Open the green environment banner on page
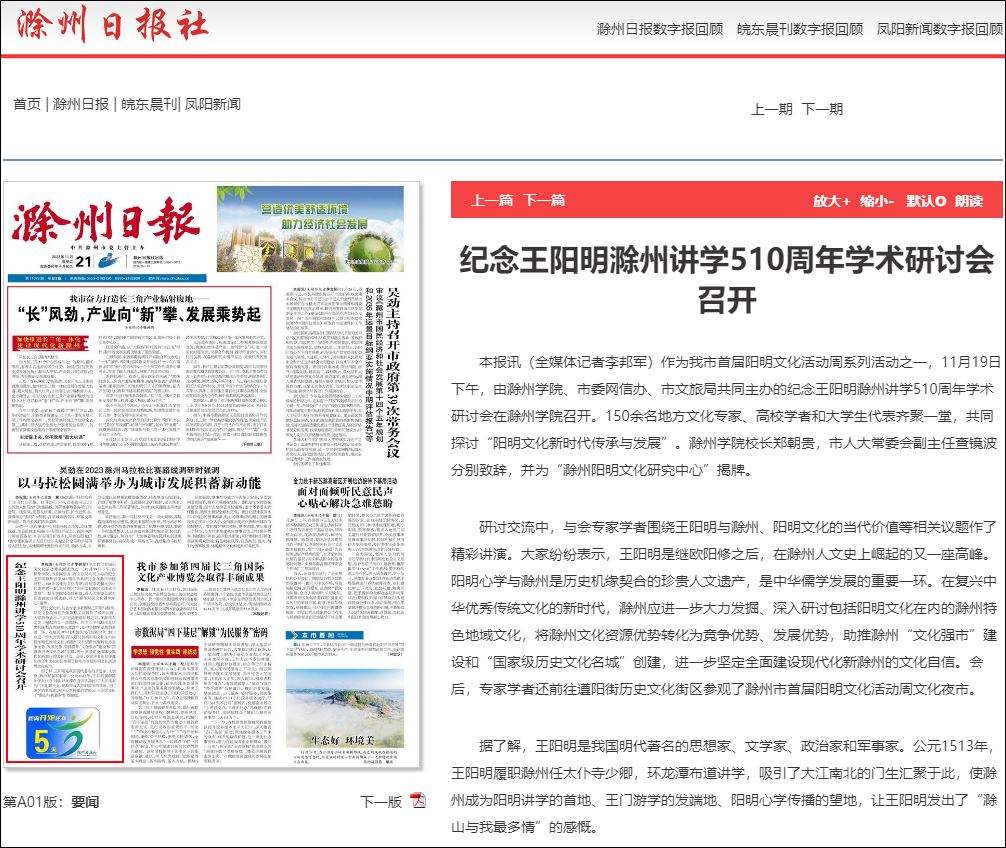 point(311,228)
